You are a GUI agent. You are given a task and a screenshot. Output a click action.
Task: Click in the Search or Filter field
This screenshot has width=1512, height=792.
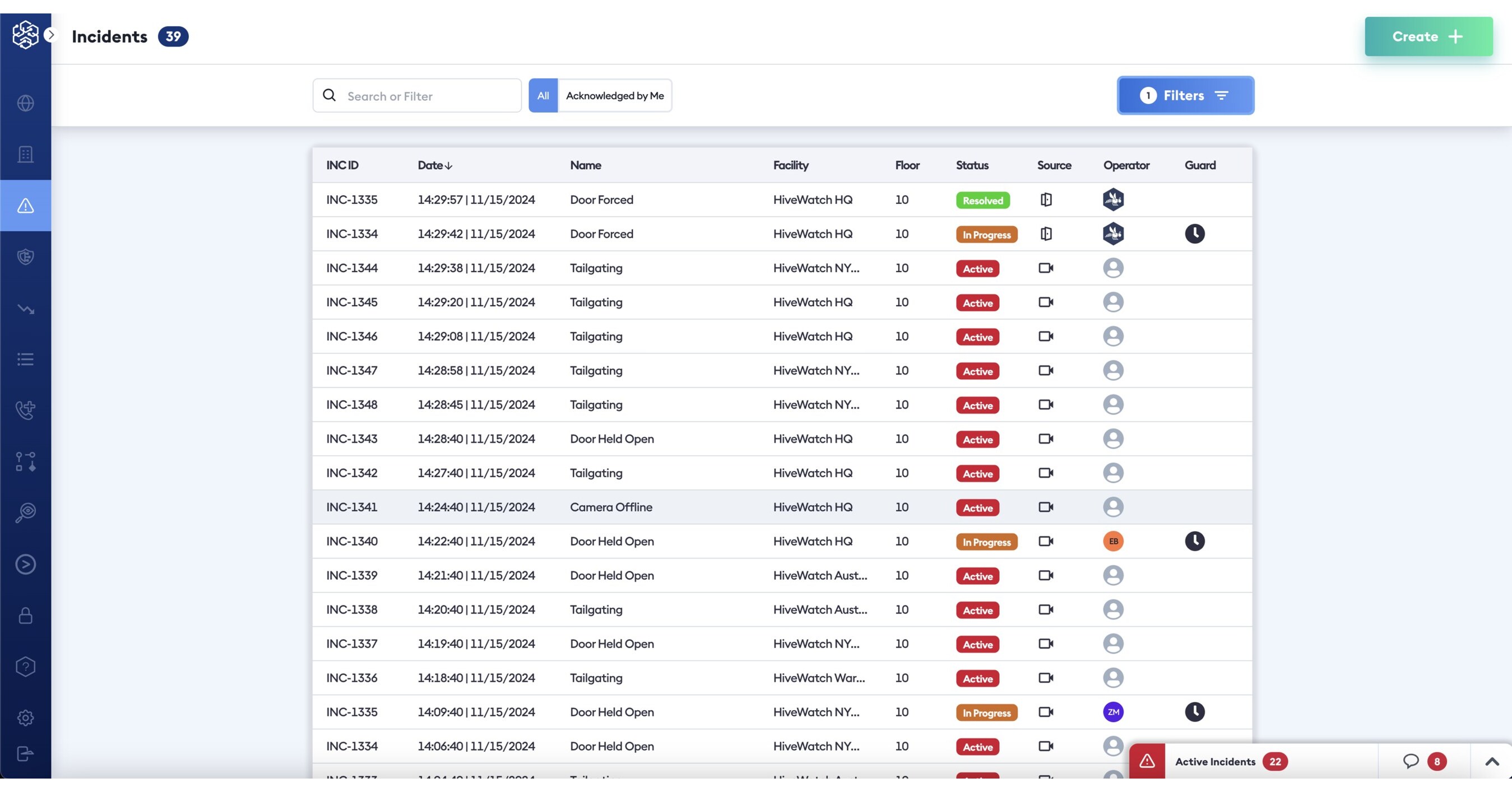click(417, 95)
